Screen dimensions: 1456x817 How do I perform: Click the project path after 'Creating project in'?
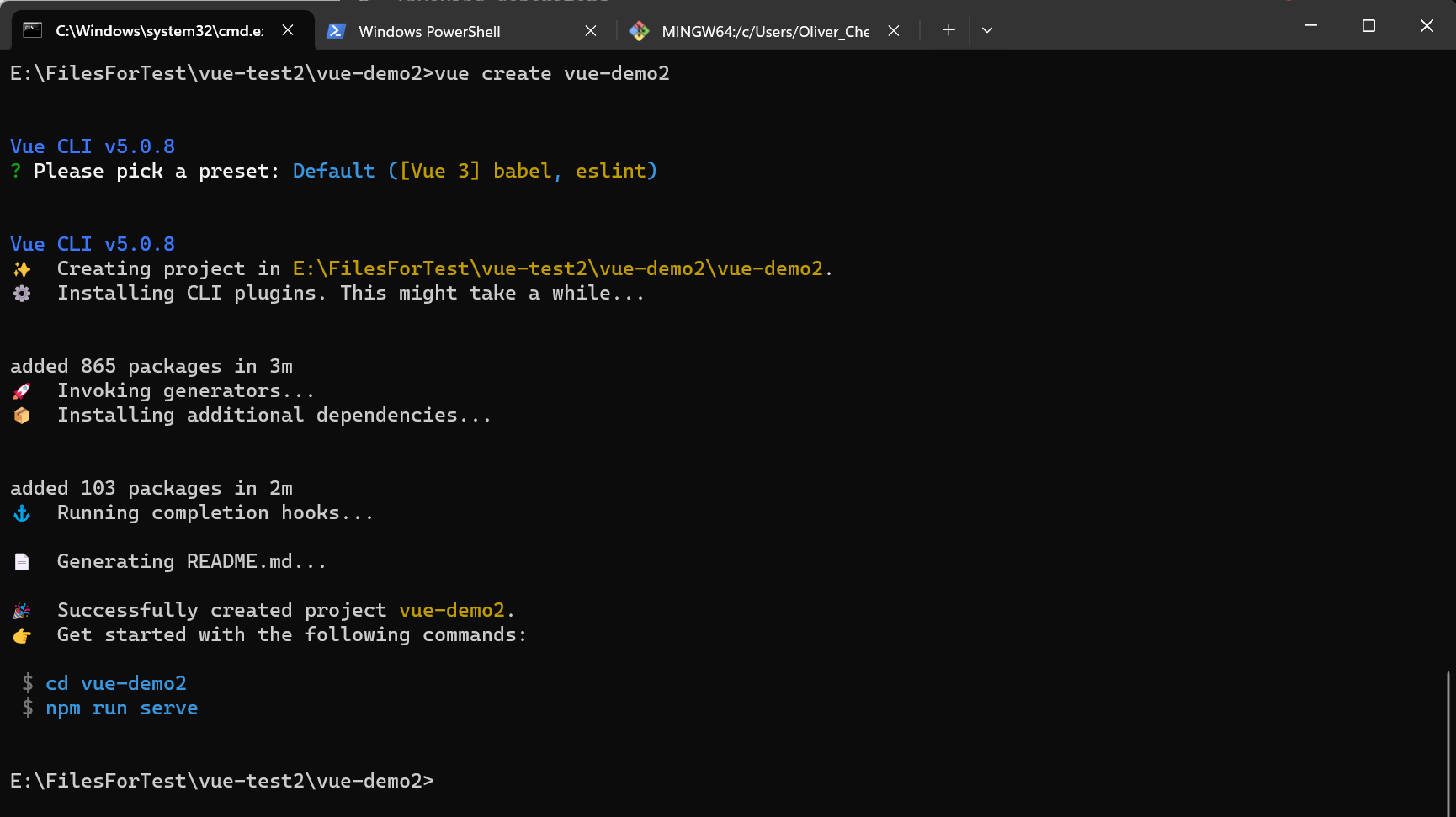[x=558, y=268]
